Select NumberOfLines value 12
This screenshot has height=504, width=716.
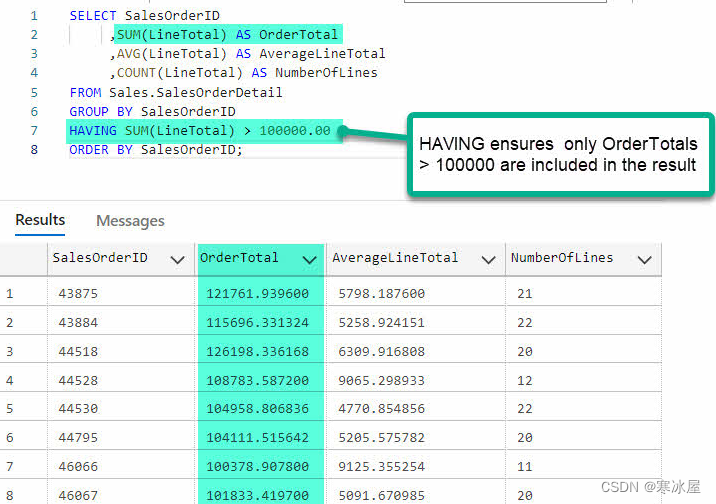click(525, 380)
